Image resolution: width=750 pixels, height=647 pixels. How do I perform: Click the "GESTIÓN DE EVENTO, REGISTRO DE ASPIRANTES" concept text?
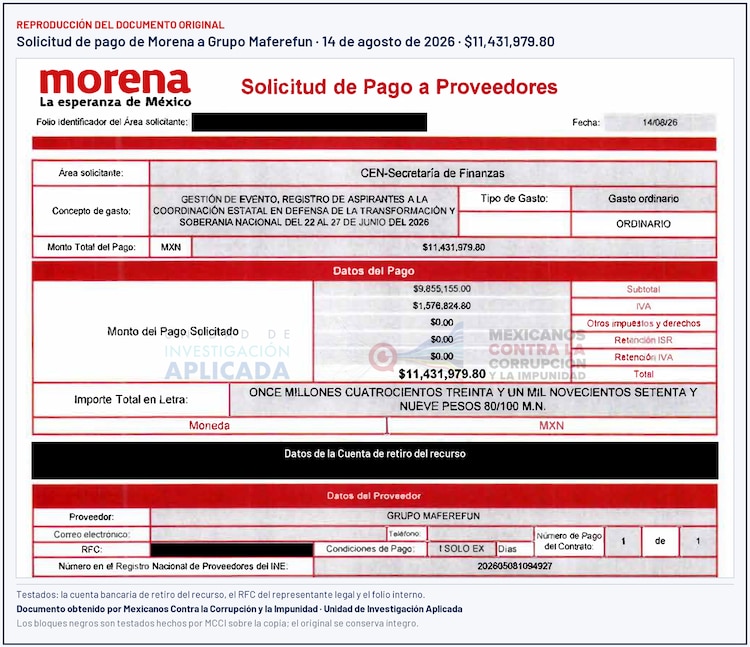[304, 210]
